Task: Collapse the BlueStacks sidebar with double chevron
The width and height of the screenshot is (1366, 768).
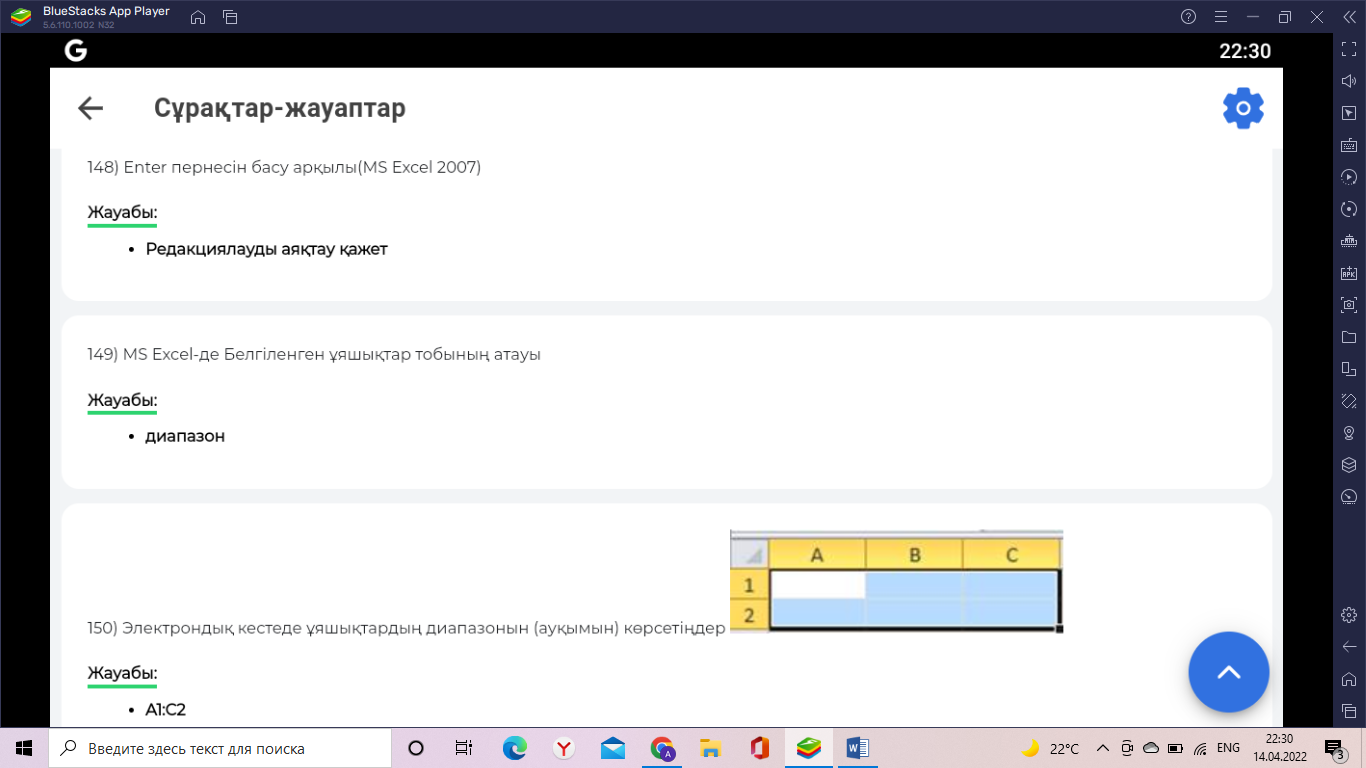Action: [1349, 17]
